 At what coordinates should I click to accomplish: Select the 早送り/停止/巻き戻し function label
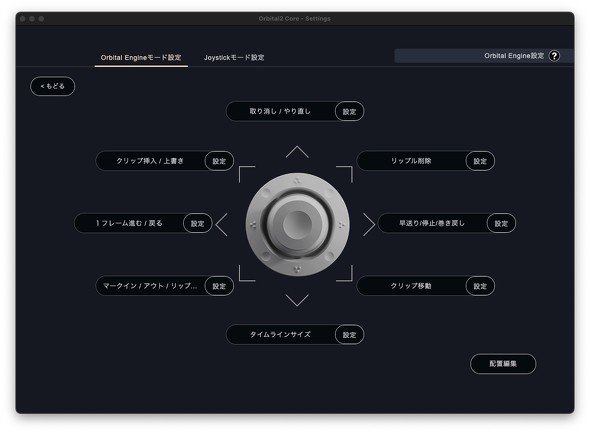tap(432, 223)
